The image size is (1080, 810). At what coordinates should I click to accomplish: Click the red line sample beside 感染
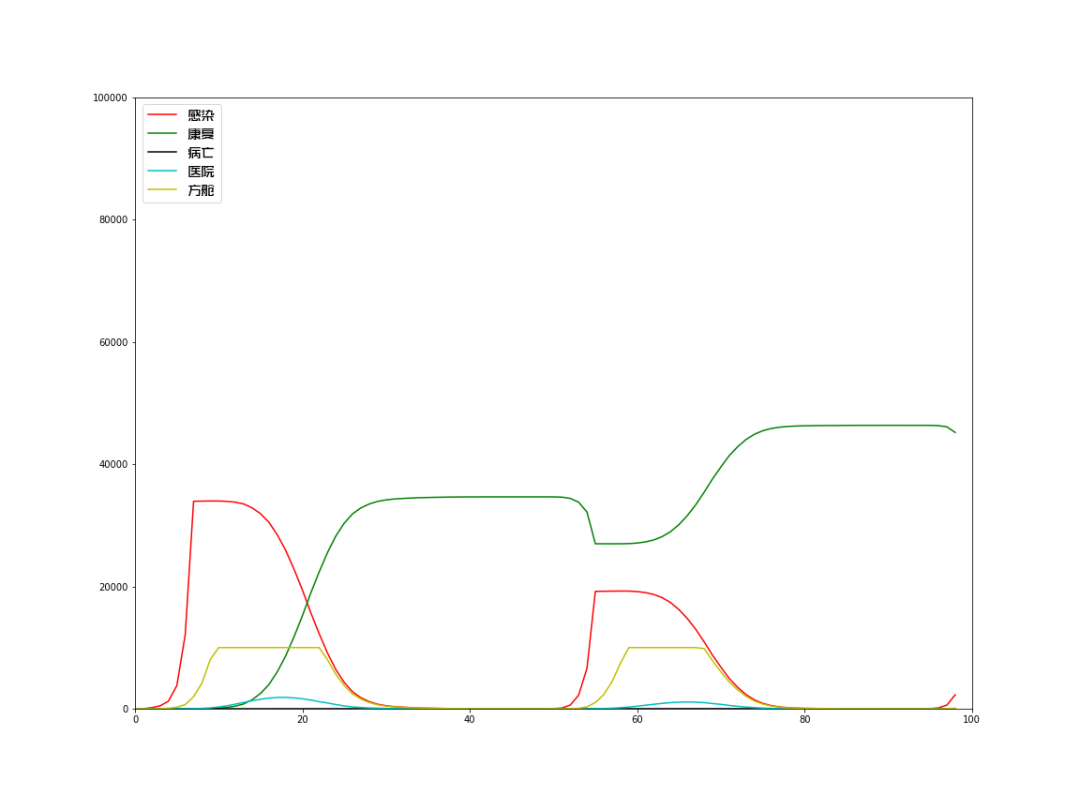[x=163, y=115]
